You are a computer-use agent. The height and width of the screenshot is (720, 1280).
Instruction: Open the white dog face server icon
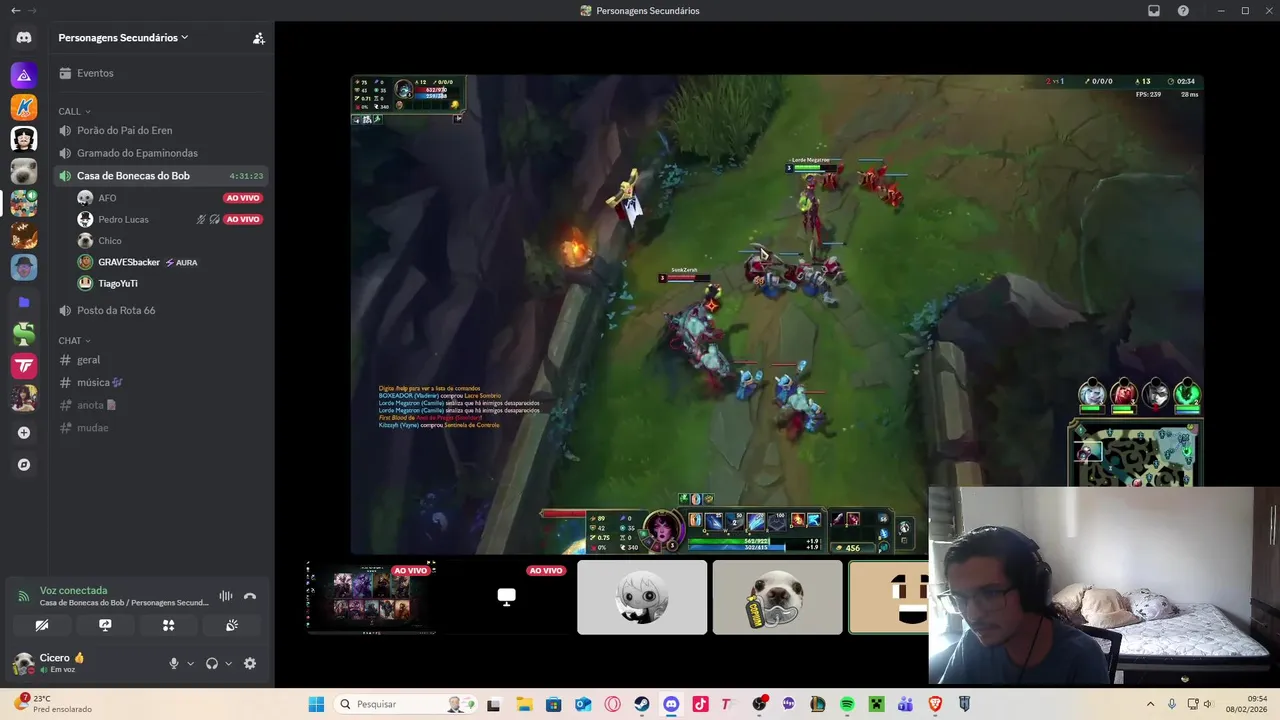(x=24, y=171)
